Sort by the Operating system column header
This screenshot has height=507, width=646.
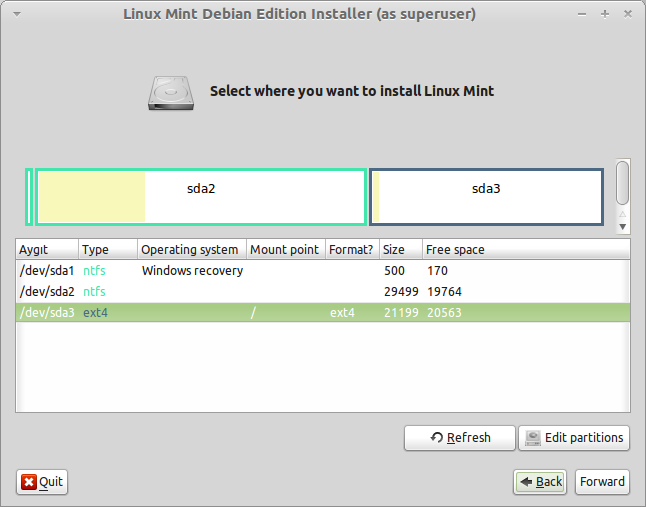pyautogui.click(x=191, y=250)
